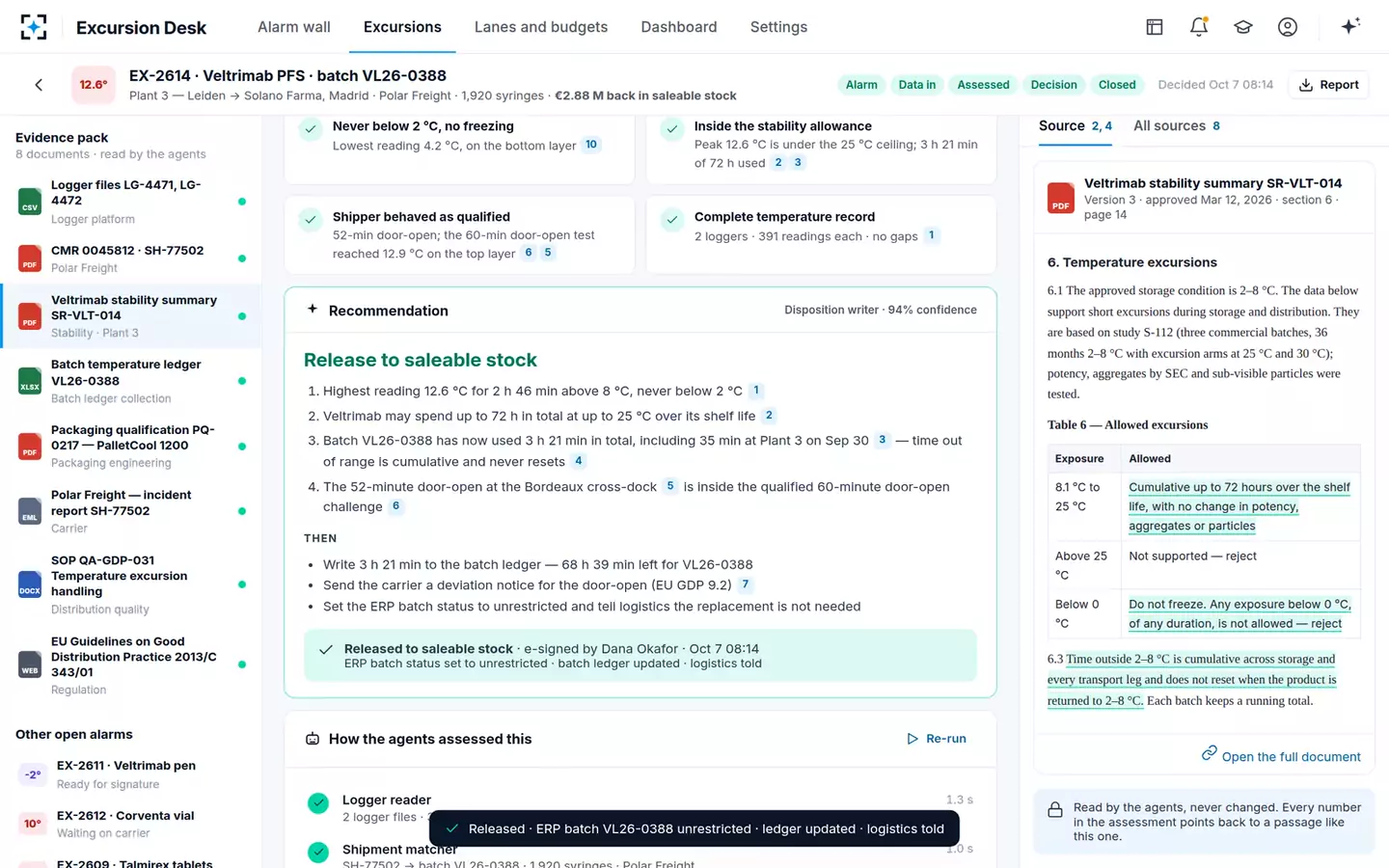Open the full document link
1389x868 pixels.
(1281, 756)
